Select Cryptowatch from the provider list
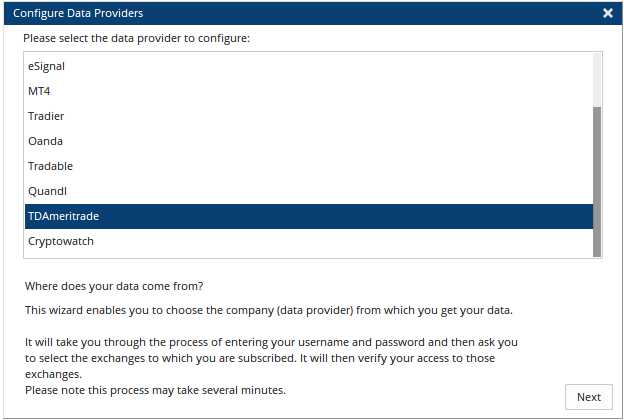The image size is (624, 420). (309, 241)
